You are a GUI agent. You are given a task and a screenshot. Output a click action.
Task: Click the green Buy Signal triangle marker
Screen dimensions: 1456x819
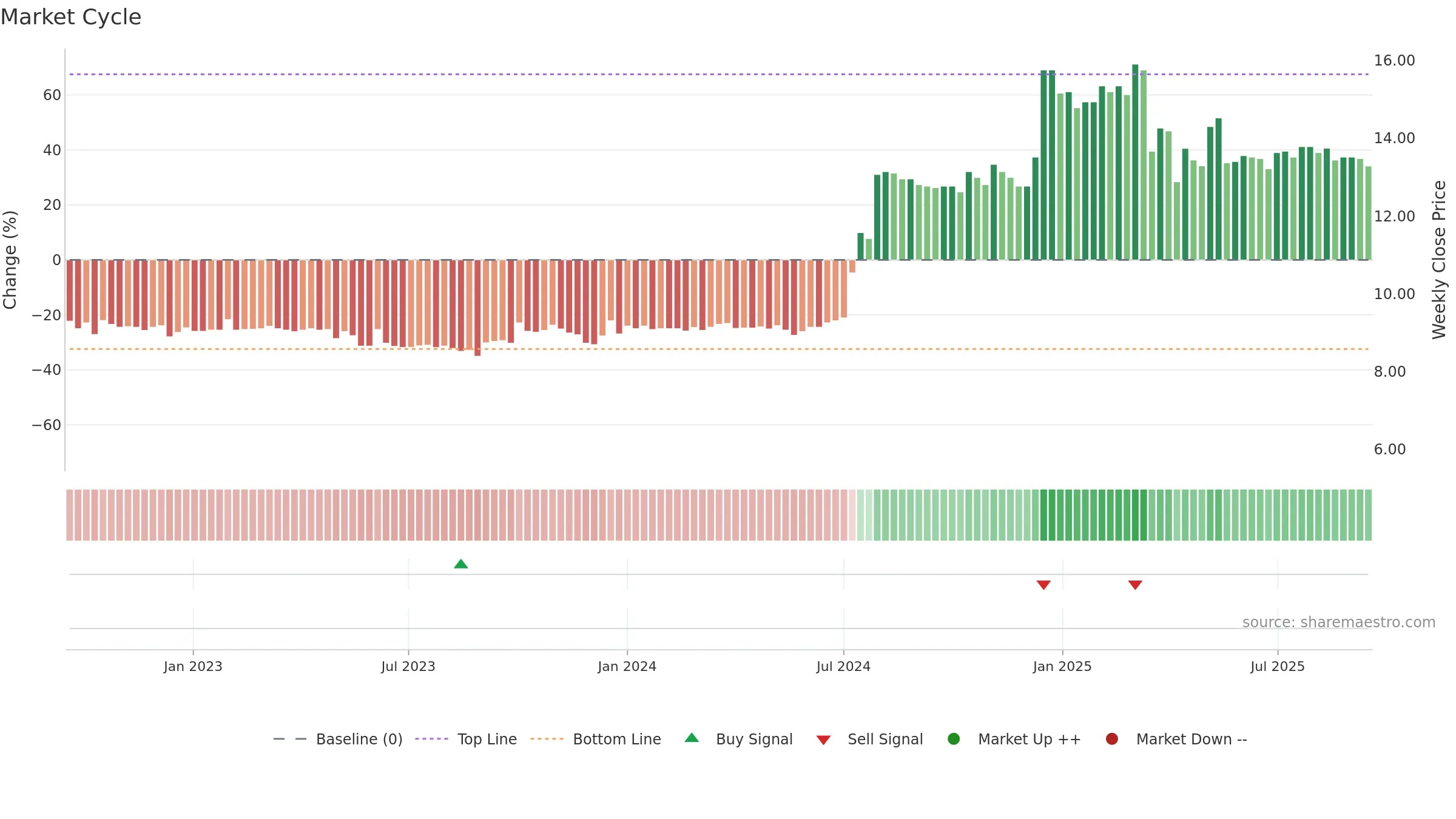(x=461, y=564)
